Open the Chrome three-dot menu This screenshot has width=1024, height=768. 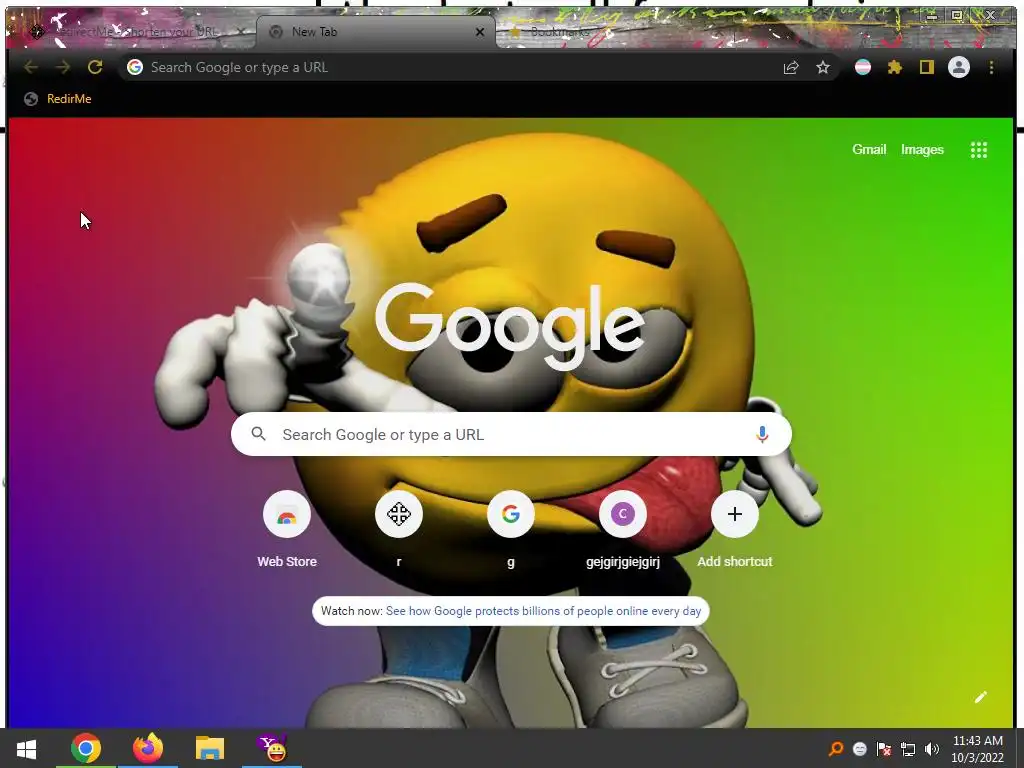pyautogui.click(x=991, y=67)
